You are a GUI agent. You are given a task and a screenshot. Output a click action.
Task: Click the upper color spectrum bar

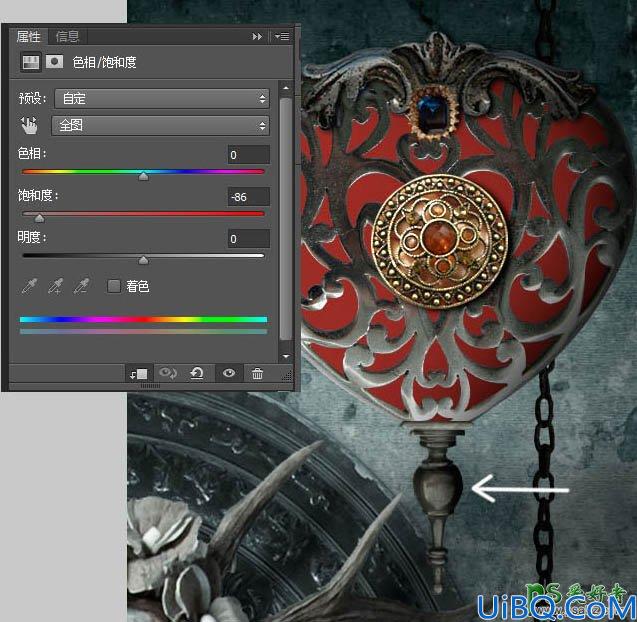(143, 320)
